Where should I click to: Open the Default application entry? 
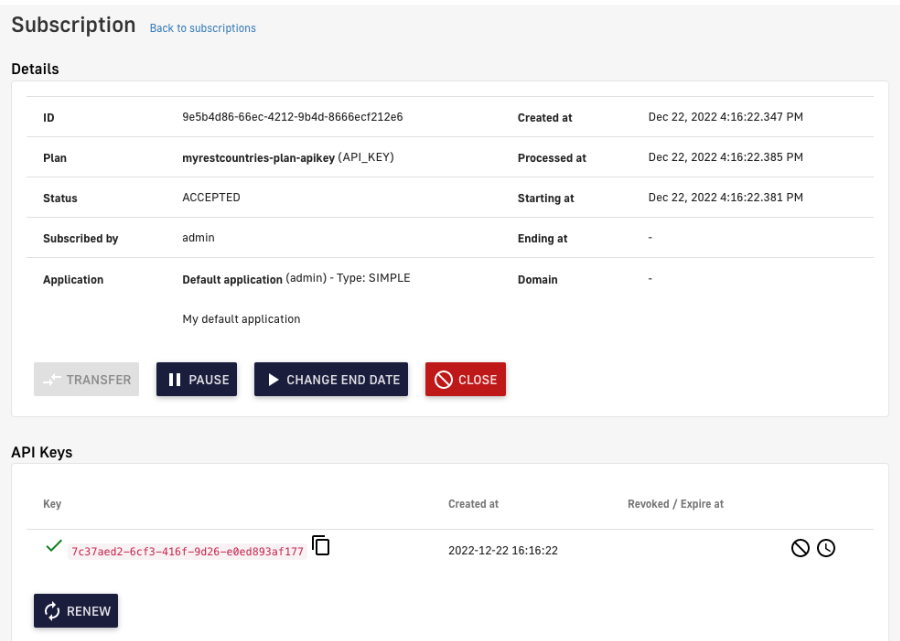[232, 279]
